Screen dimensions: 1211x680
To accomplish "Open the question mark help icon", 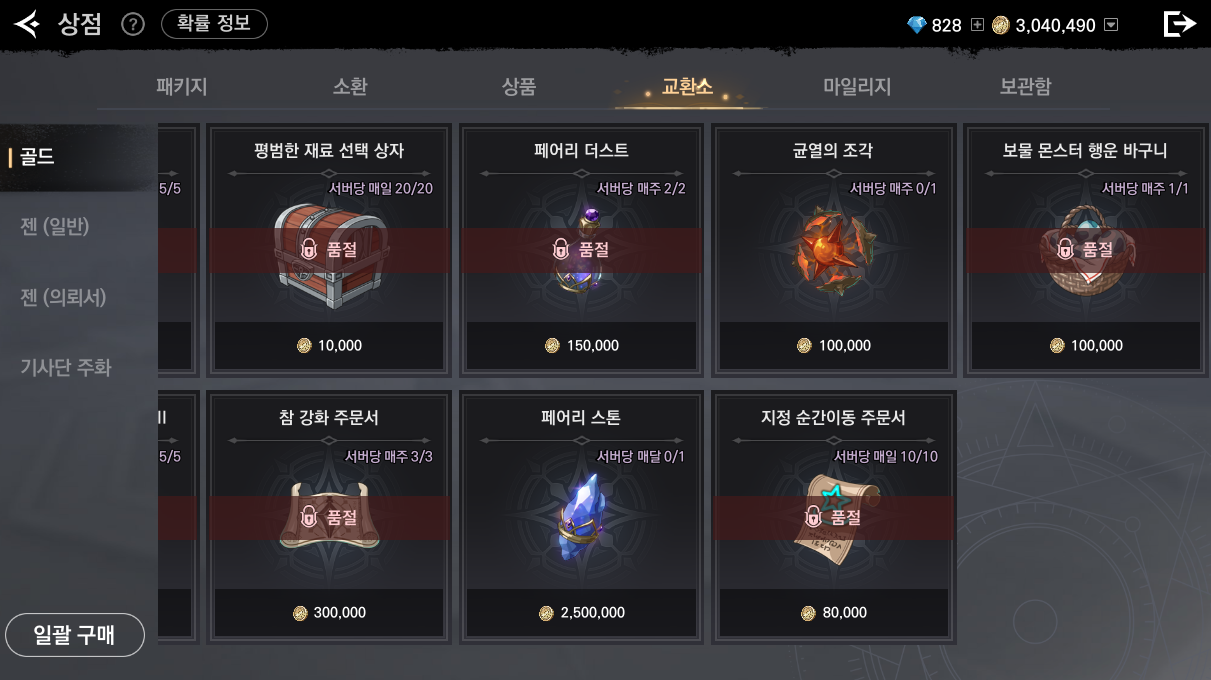I will click(133, 24).
